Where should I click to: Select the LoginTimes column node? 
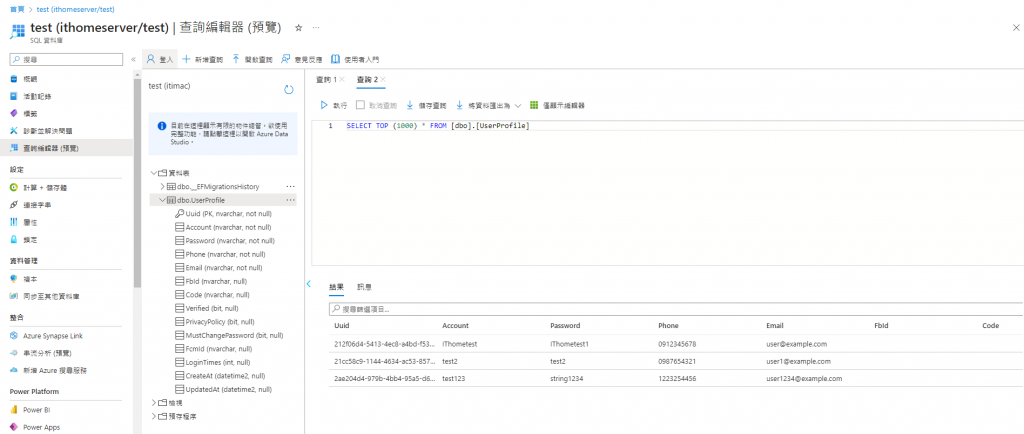point(214,362)
